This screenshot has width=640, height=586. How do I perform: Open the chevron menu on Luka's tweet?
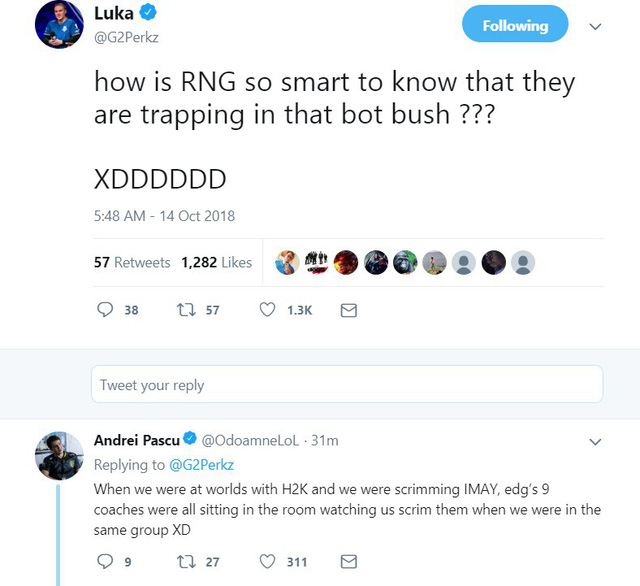point(595,27)
